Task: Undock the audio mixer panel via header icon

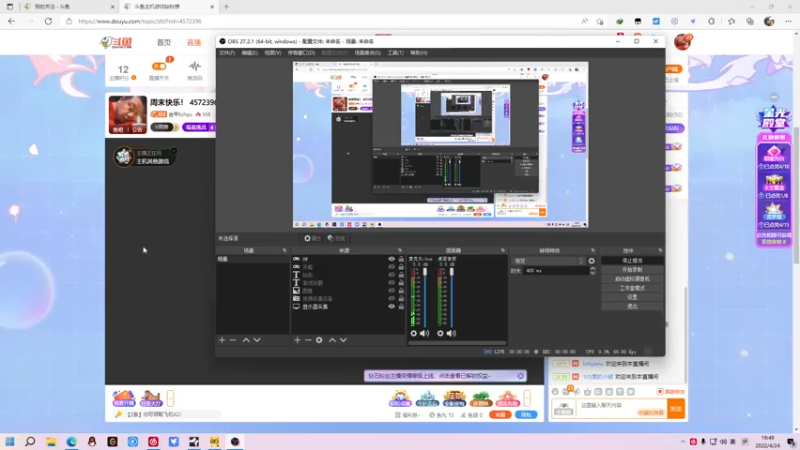Action: pos(503,251)
